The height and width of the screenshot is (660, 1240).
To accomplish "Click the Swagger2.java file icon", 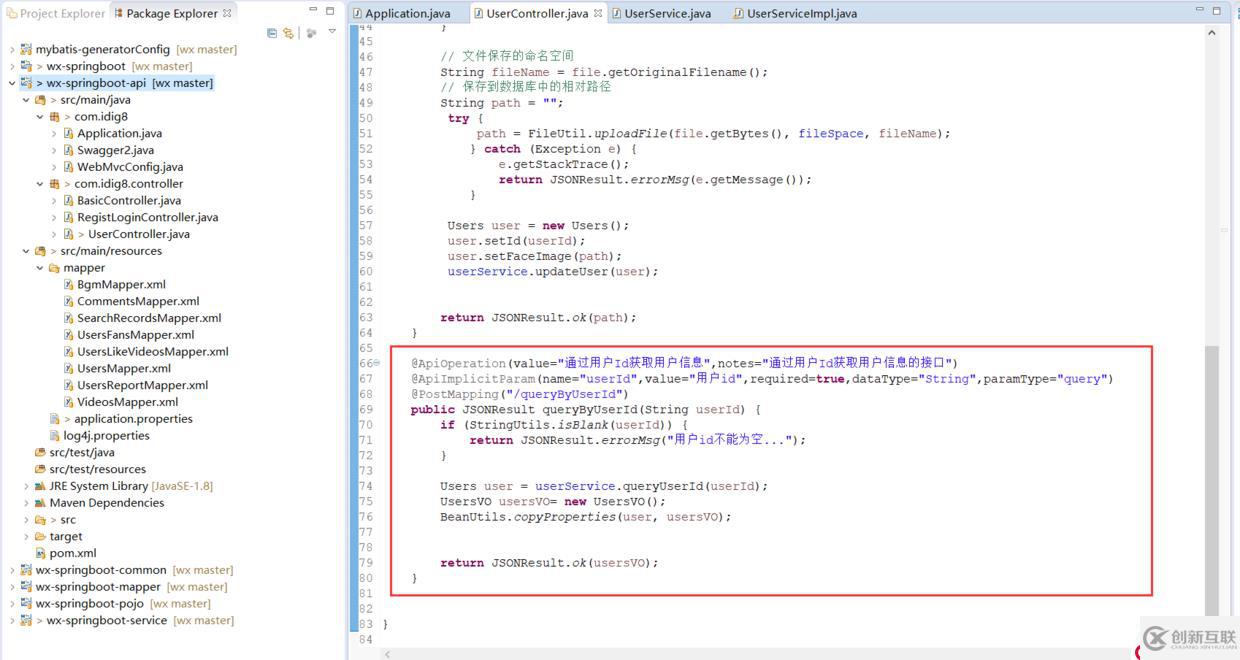I will (68, 150).
